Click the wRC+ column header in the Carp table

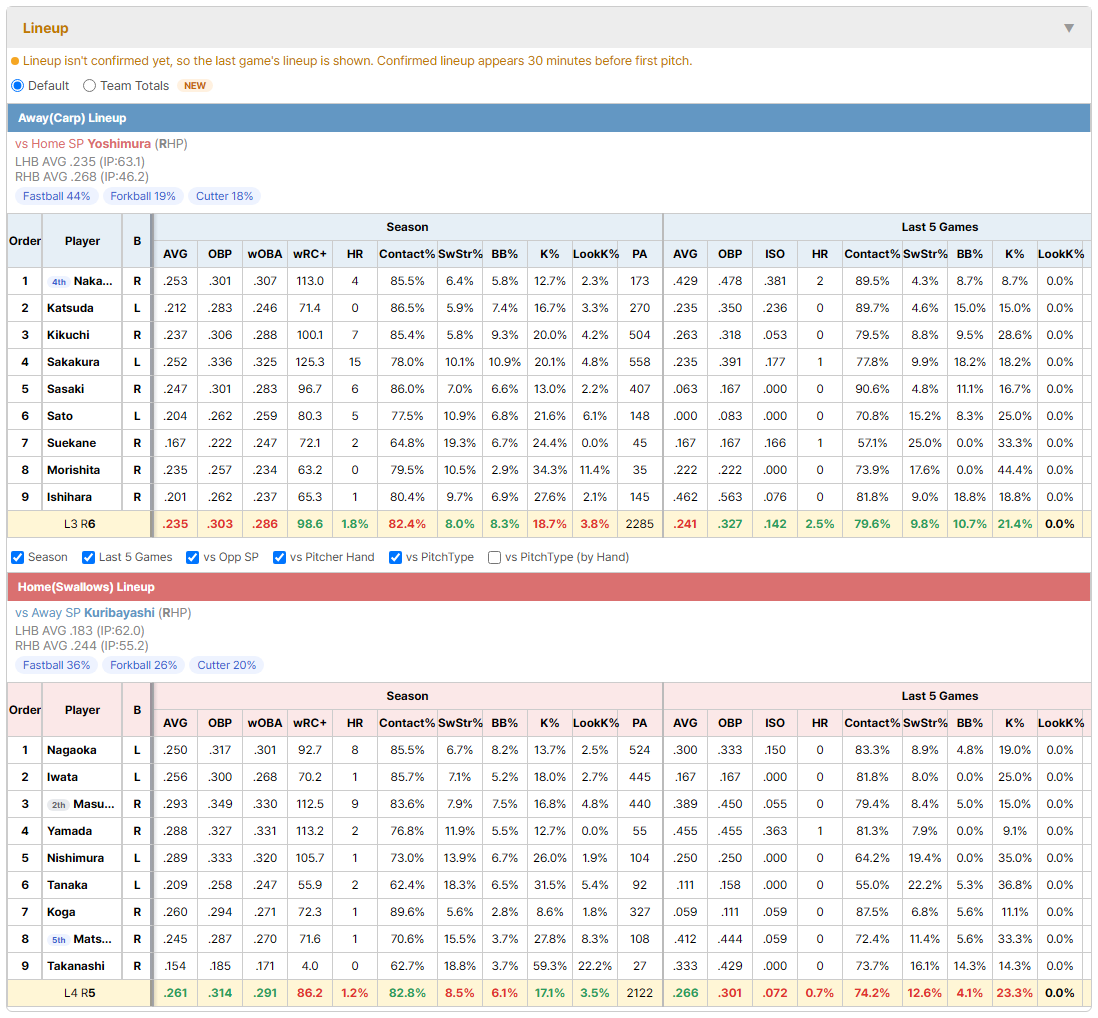[x=310, y=254]
